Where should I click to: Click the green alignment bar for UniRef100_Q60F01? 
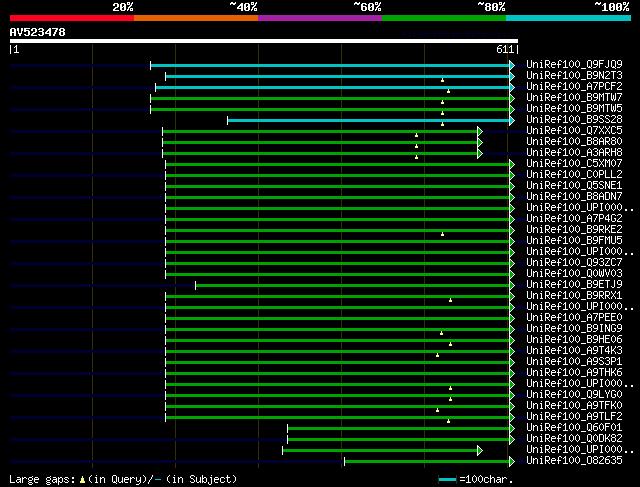click(x=398, y=428)
